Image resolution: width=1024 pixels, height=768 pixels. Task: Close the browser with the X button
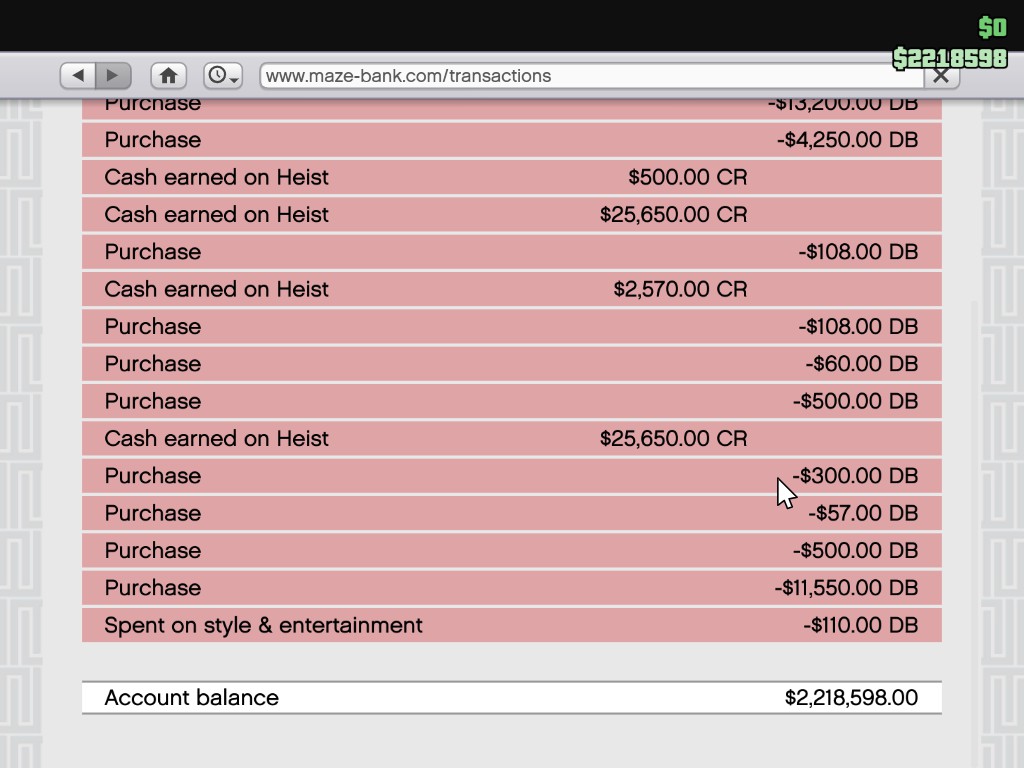point(940,76)
